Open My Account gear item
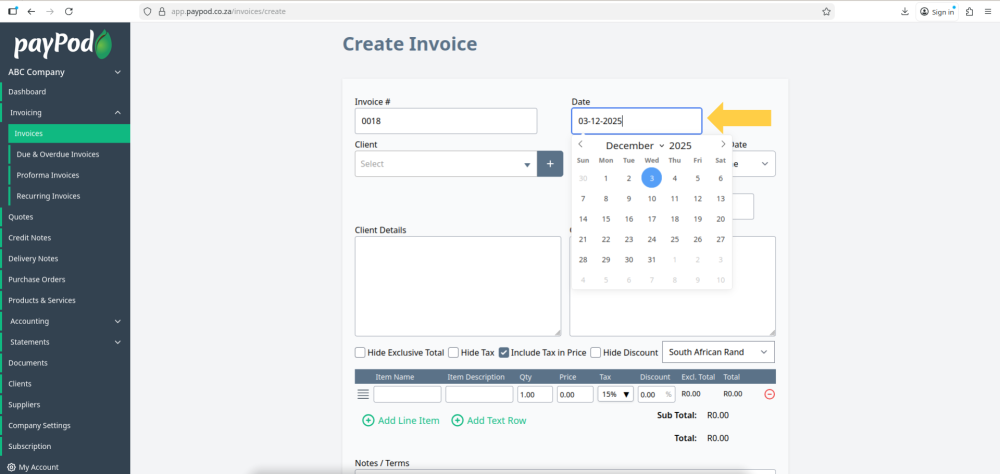 33,467
